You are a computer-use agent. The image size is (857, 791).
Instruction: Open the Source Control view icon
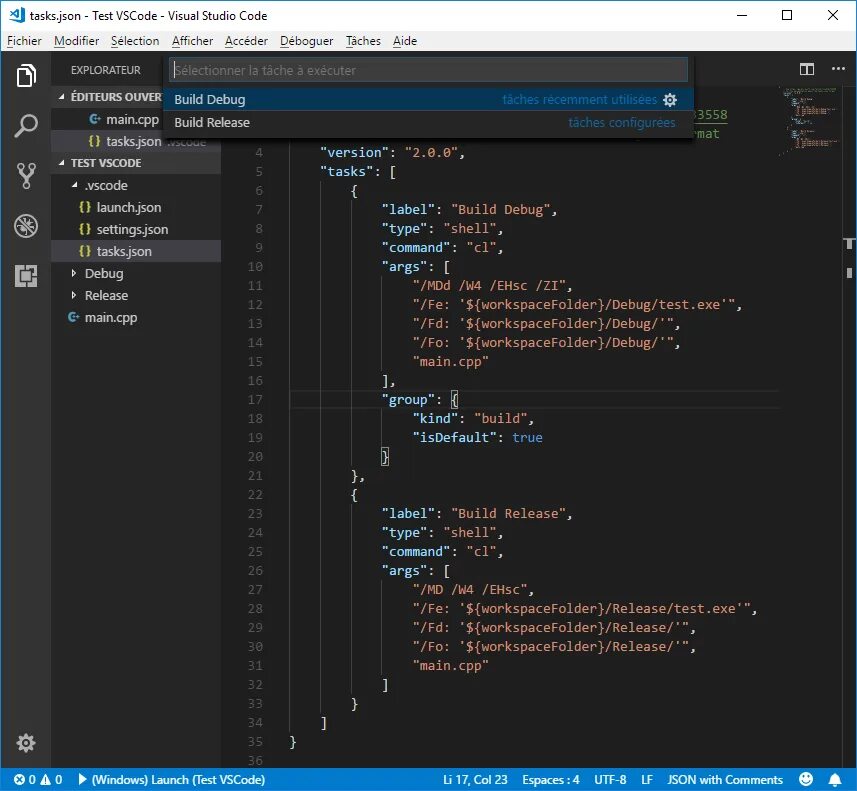tap(26, 176)
